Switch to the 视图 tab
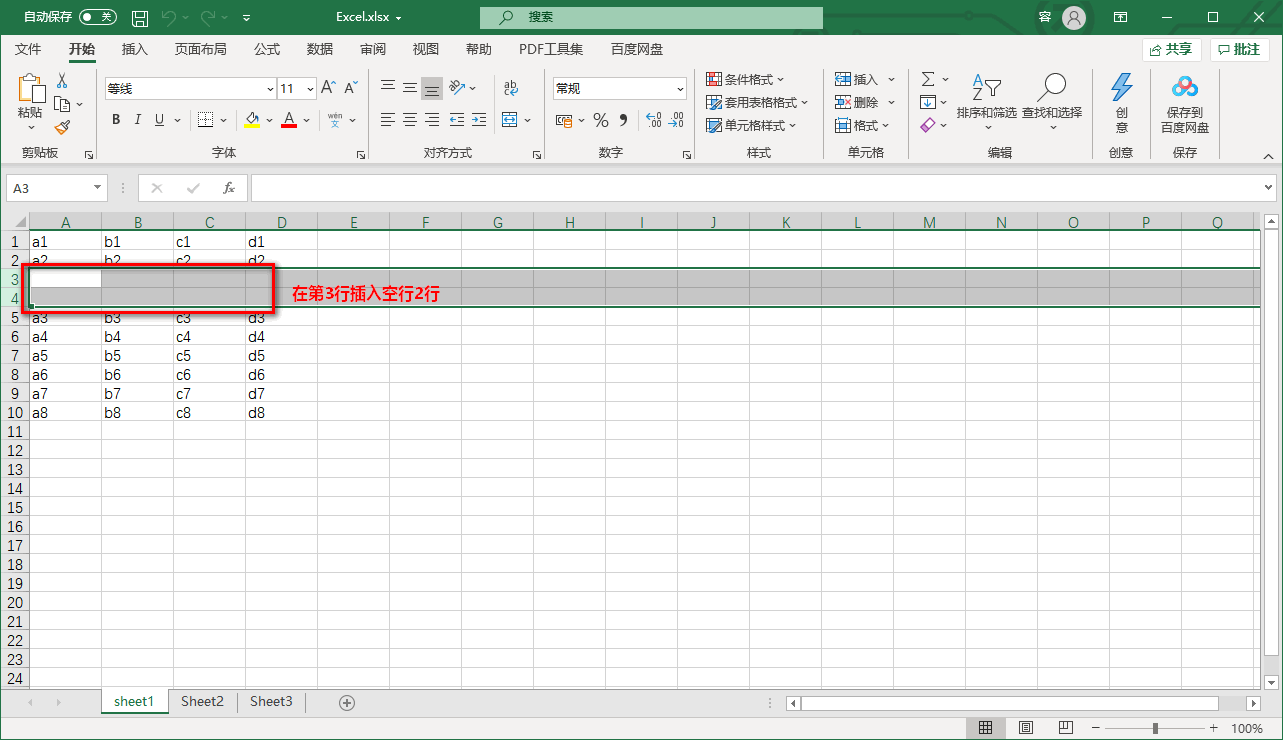1283x740 pixels. (x=426, y=49)
